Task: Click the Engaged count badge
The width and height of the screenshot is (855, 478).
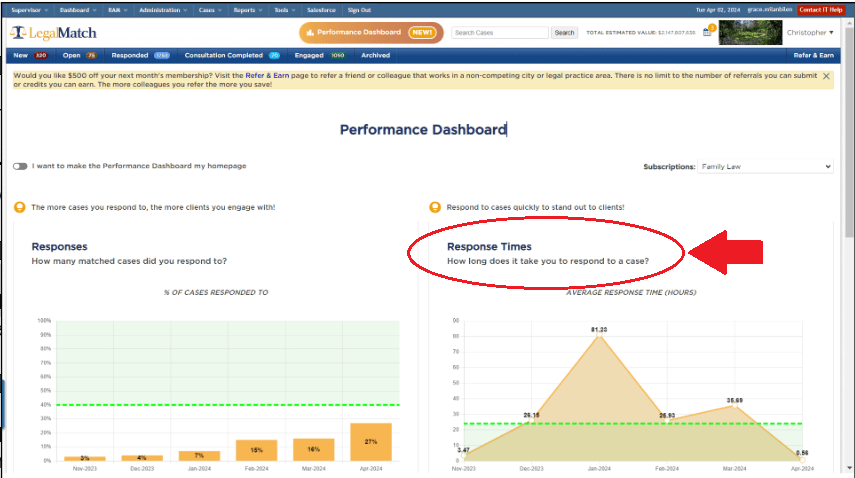Action: pyautogui.click(x=337, y=55)
